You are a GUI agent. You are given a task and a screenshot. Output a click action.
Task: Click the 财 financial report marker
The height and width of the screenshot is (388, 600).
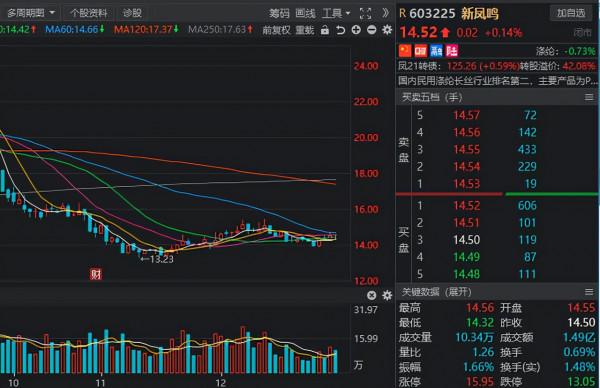click(96, 274)
